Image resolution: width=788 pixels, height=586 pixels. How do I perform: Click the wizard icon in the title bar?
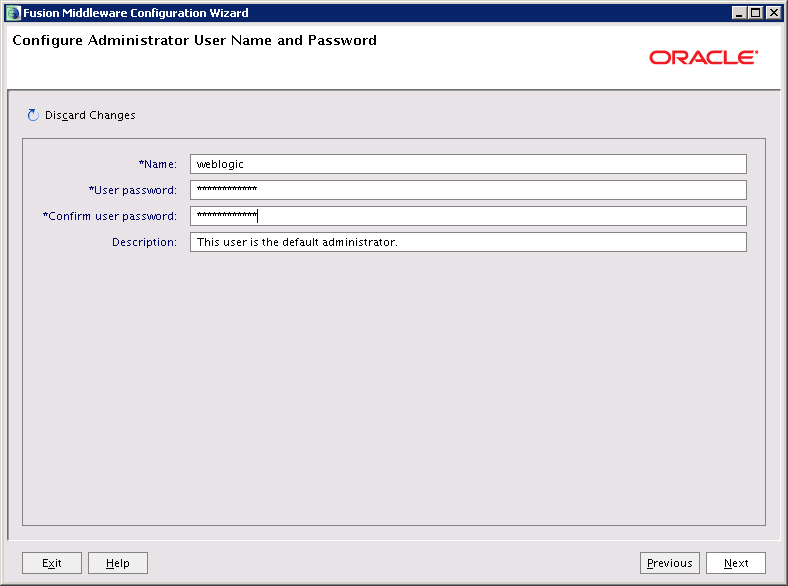pos(13,13)
